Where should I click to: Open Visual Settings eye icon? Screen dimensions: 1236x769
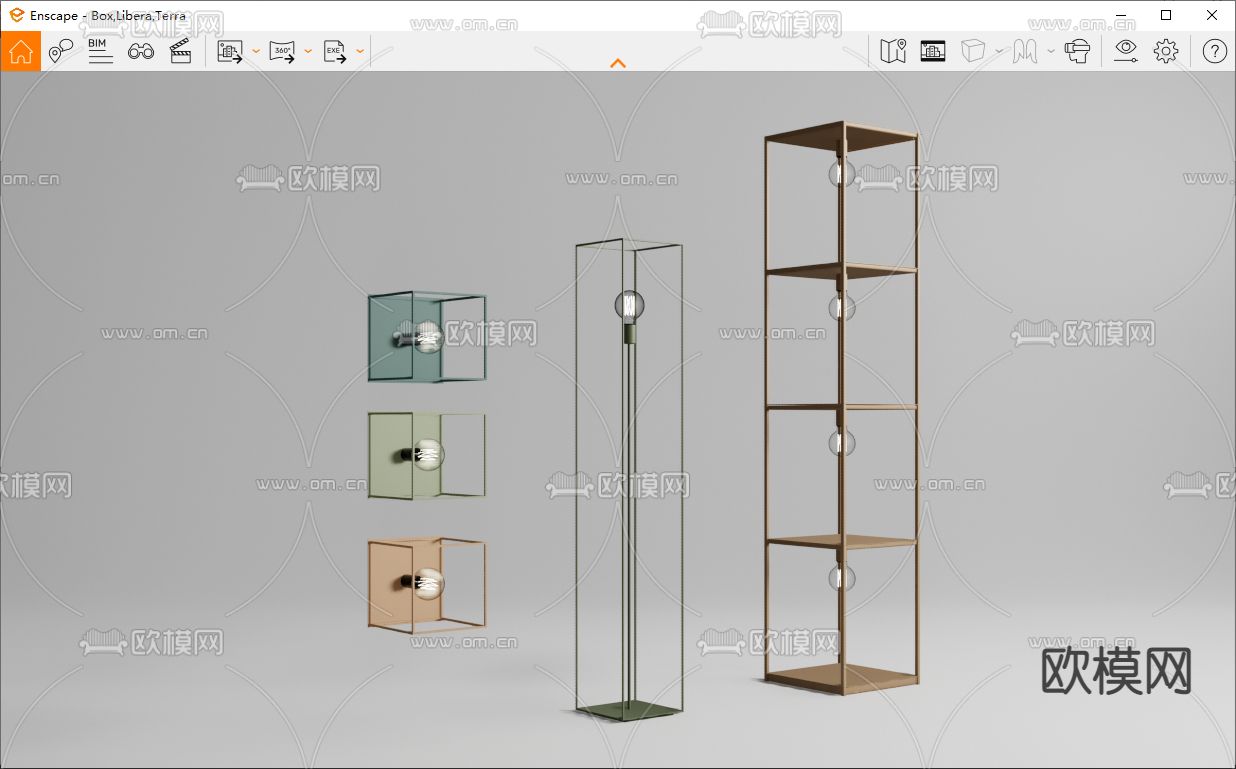1126,51
